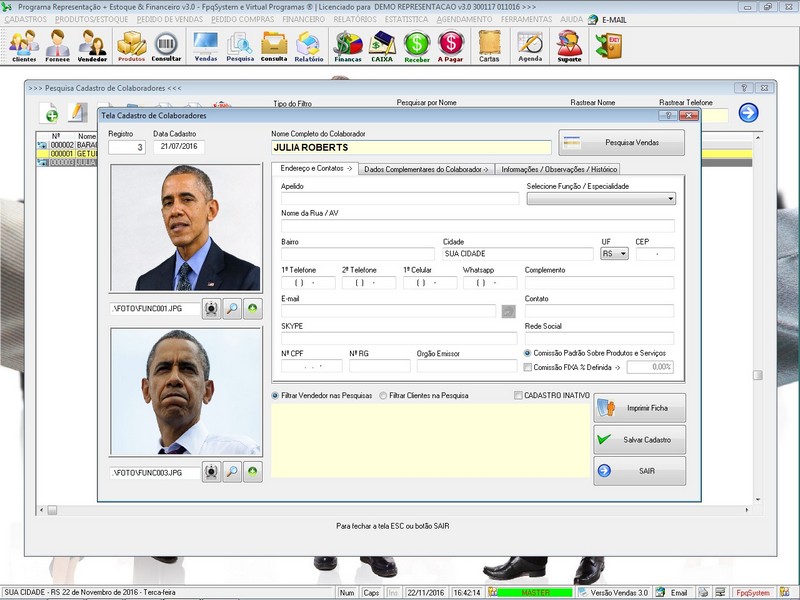800x600 pixels.
Task: Open the Clientes toolbar icon
Action: point(24,46)
